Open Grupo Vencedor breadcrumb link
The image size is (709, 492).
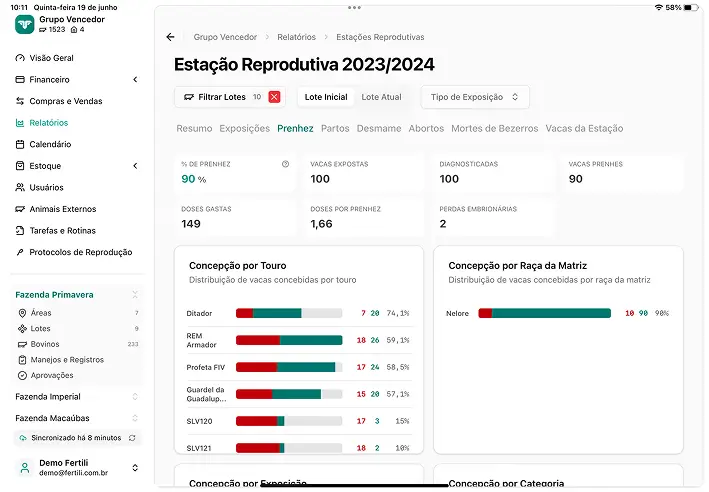(225, 37)
